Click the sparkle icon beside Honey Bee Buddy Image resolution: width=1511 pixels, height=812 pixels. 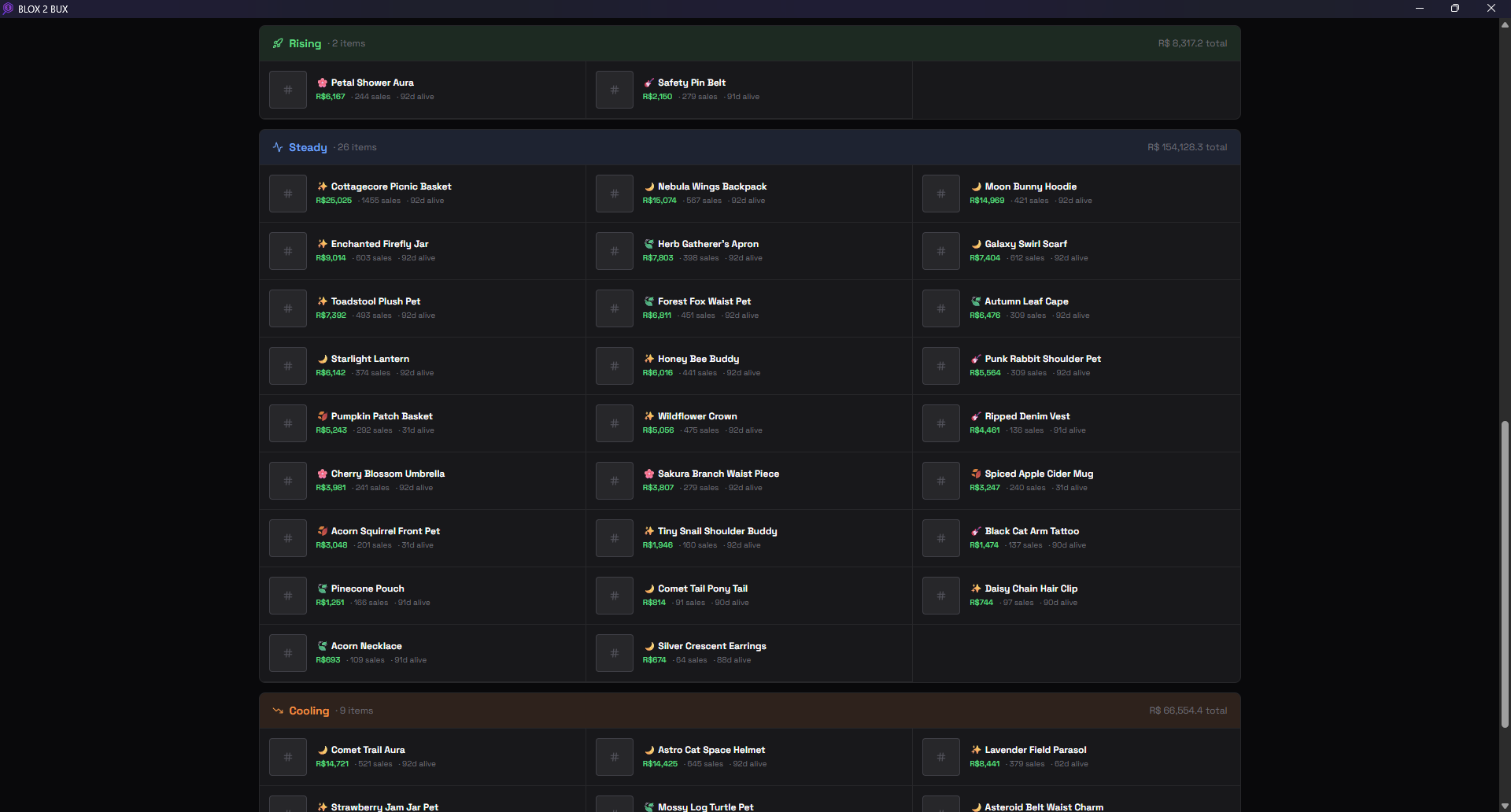coord(648,359)
